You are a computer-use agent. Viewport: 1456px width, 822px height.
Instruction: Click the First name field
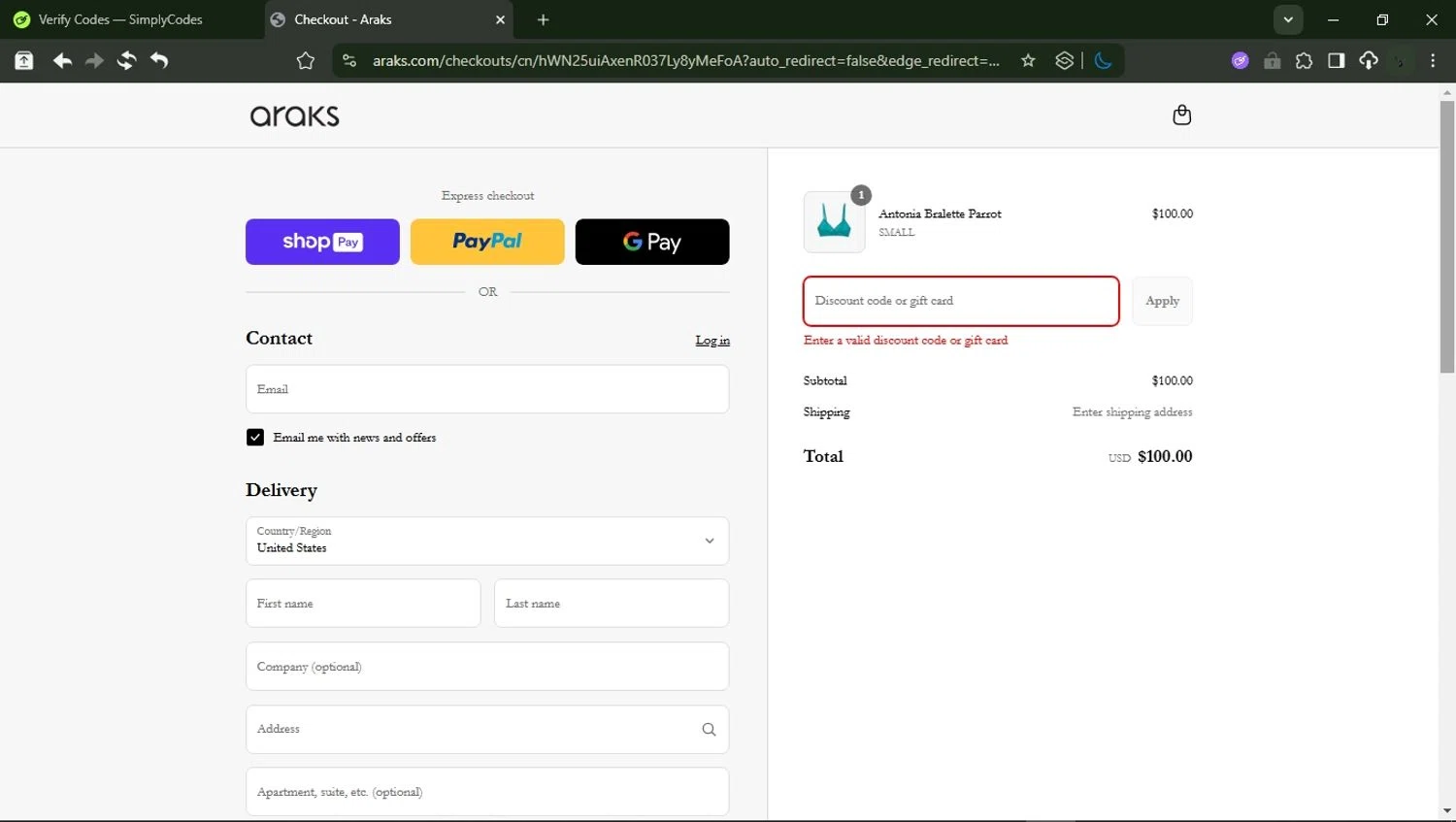pos(363,604)
